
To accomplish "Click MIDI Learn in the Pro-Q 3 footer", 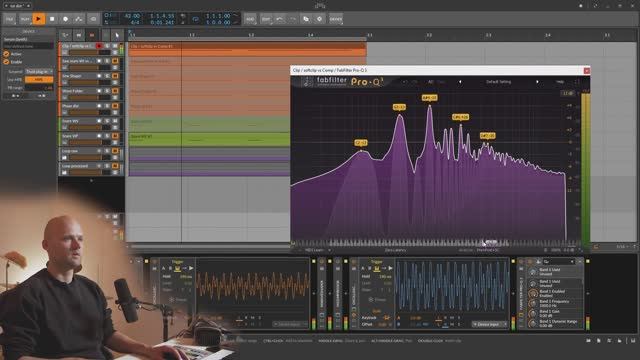I will (x=314, y=250).
